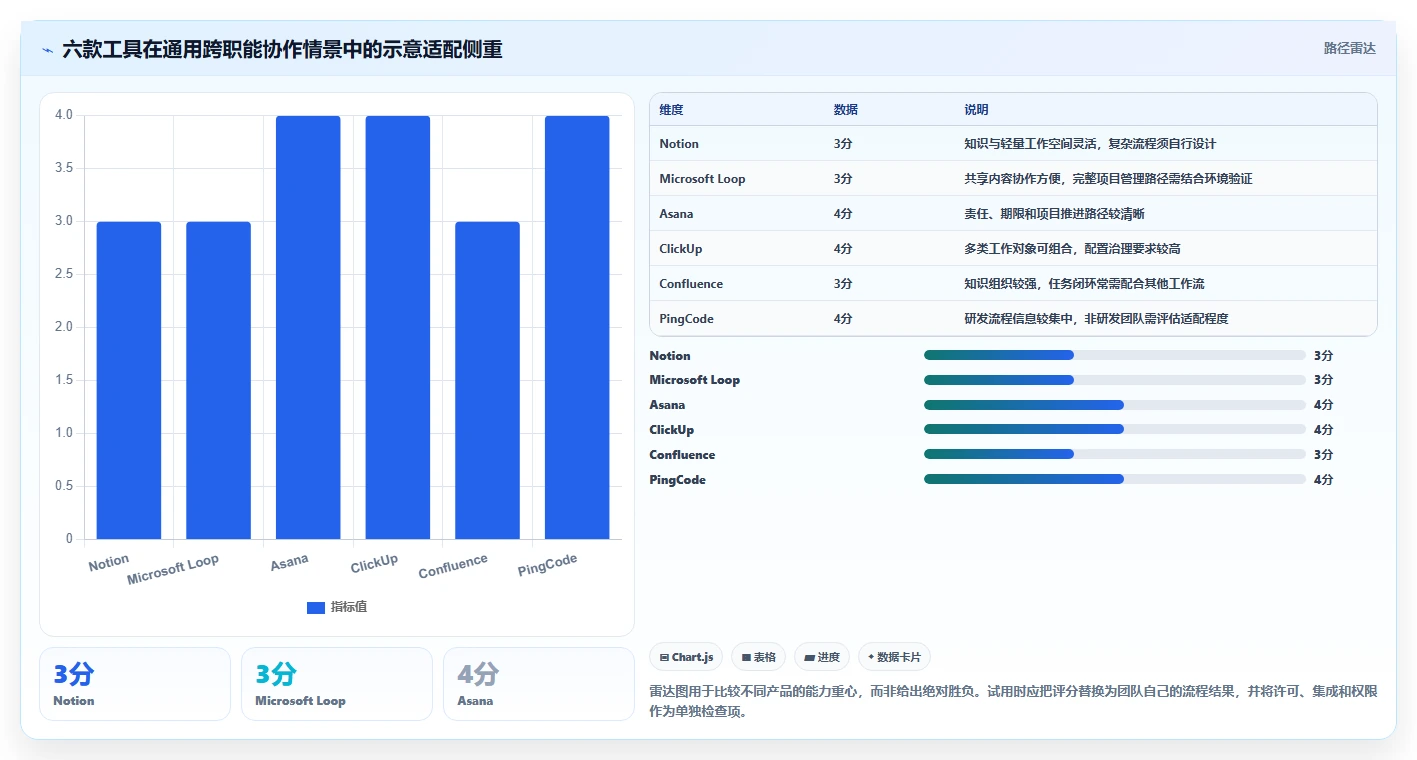Open the Notion 3分 data card
The width and height of the screenshot is (1417, 760).
pyautogui.click(x=135, y=684)
